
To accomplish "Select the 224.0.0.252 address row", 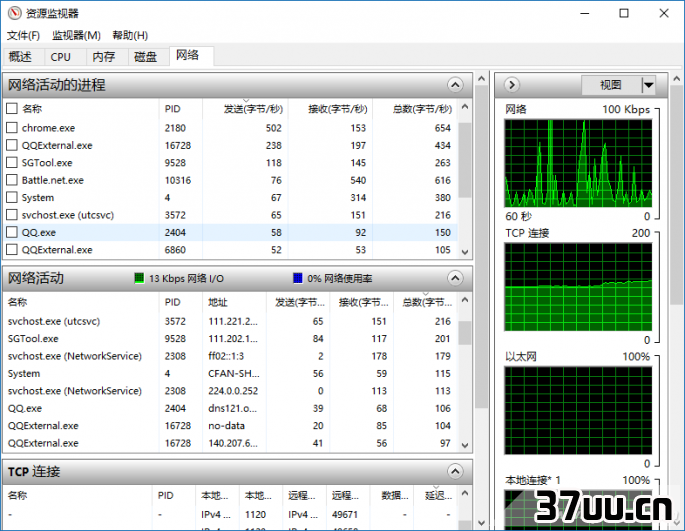I will point(230,391).
